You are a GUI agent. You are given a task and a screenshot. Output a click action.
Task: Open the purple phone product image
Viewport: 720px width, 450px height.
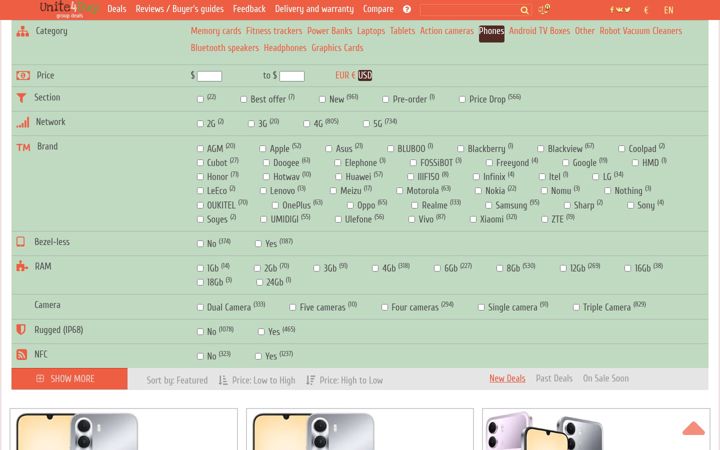(x=544, y=431)
